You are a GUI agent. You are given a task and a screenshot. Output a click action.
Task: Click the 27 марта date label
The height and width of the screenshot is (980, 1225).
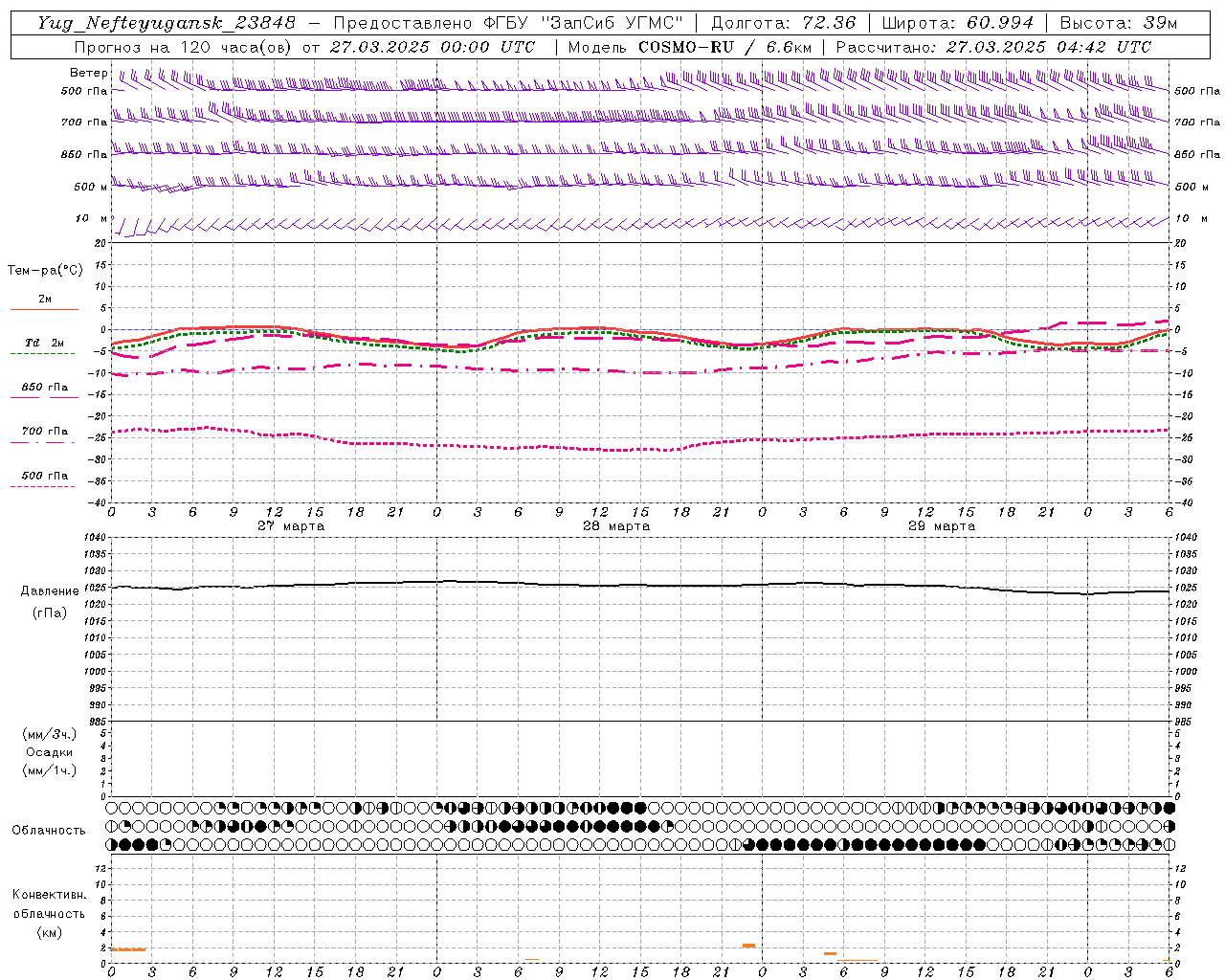coord(291,526)
